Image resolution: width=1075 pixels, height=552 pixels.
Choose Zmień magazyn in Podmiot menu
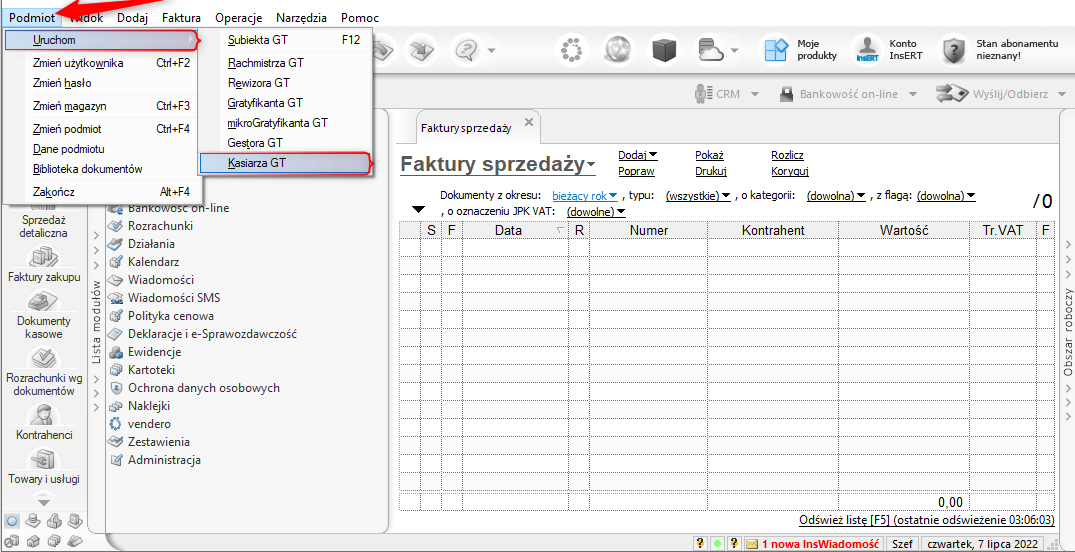coord(101,106)
